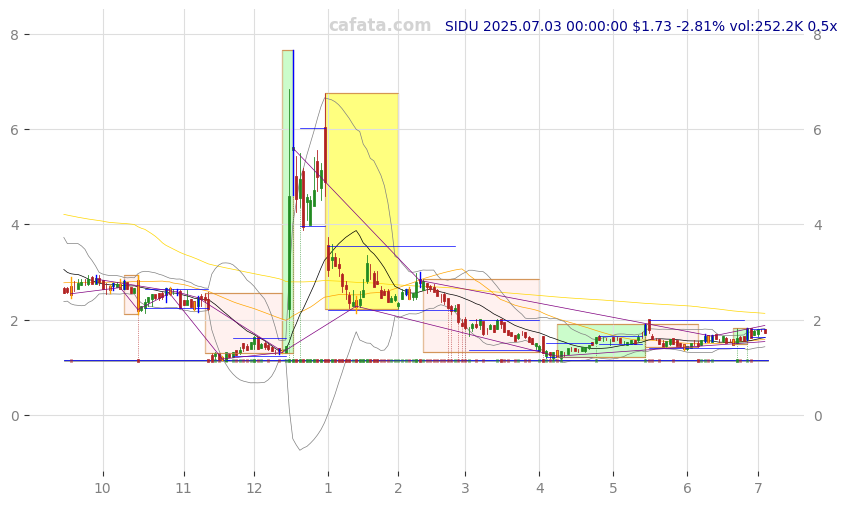Click the large yellow shaded zone on the chart
The width and height of the screenshot is (848, 505).
pyautogui.click(x=362, y=202)
